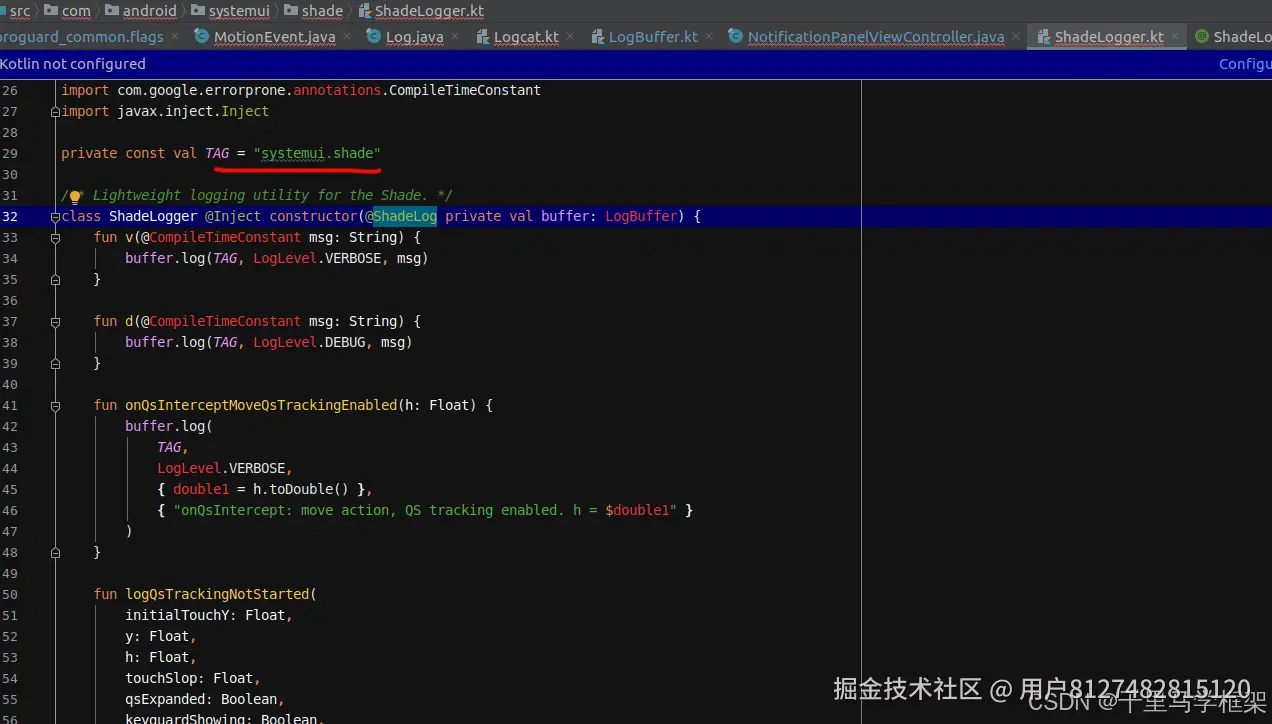
Task: Close the Log.java tab
Action: tap(454, 37)
